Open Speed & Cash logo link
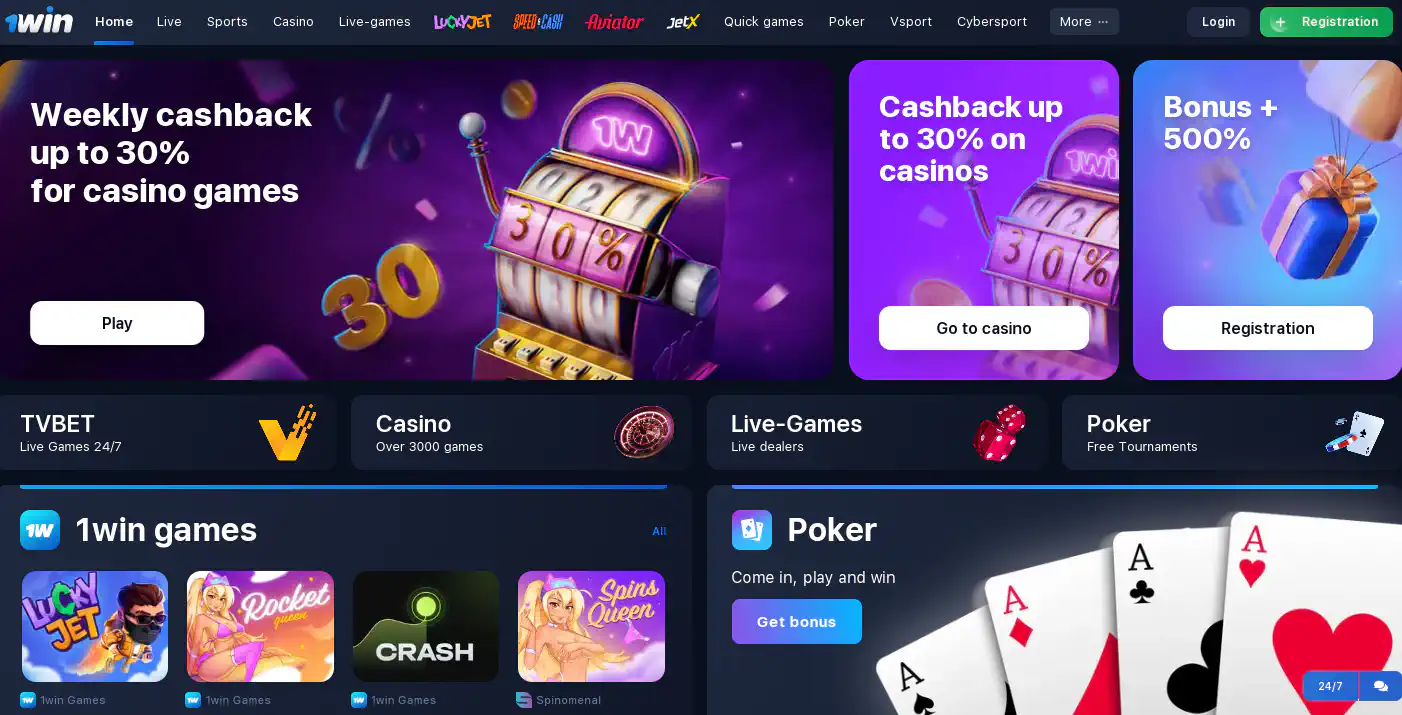Screen dimensions: 1402x715 tap(538, 21)
